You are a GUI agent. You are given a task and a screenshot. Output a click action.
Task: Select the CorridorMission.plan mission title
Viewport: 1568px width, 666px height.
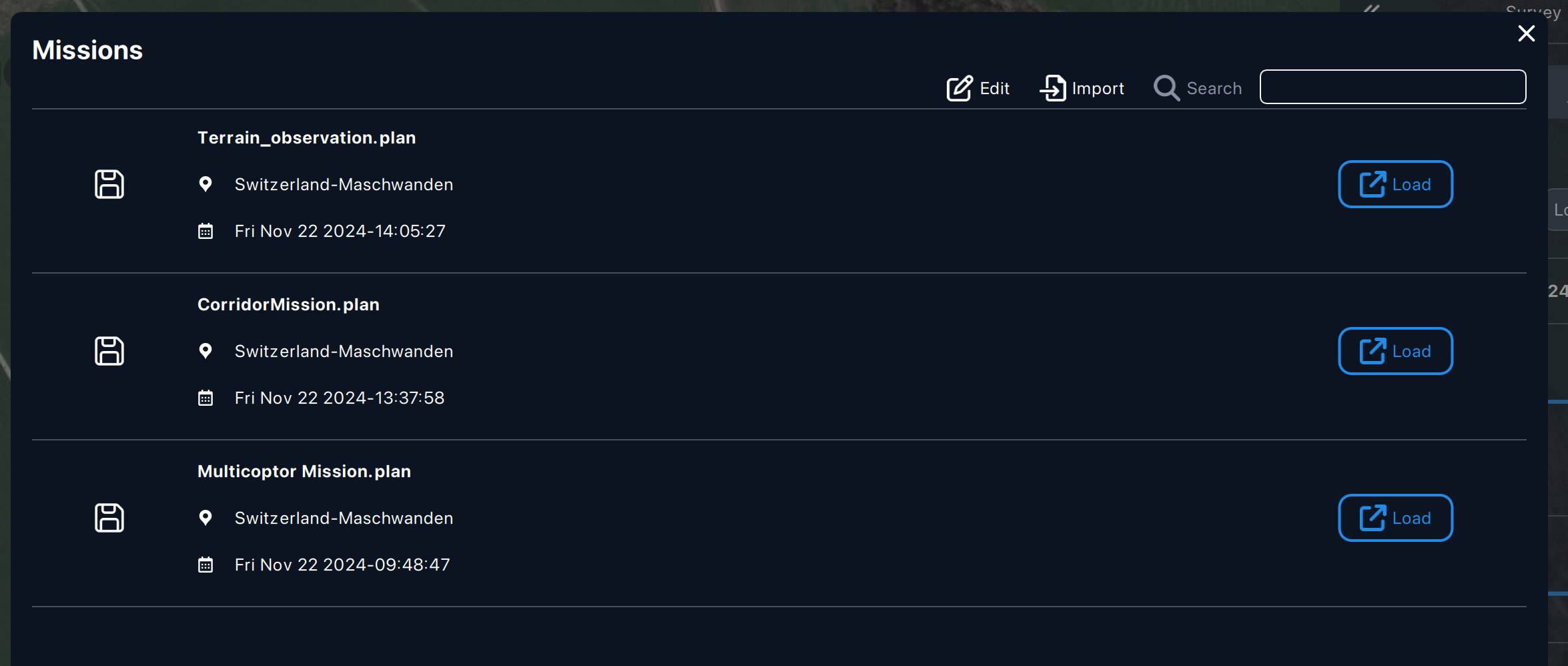pyautogui.click(x=288, y=304)
